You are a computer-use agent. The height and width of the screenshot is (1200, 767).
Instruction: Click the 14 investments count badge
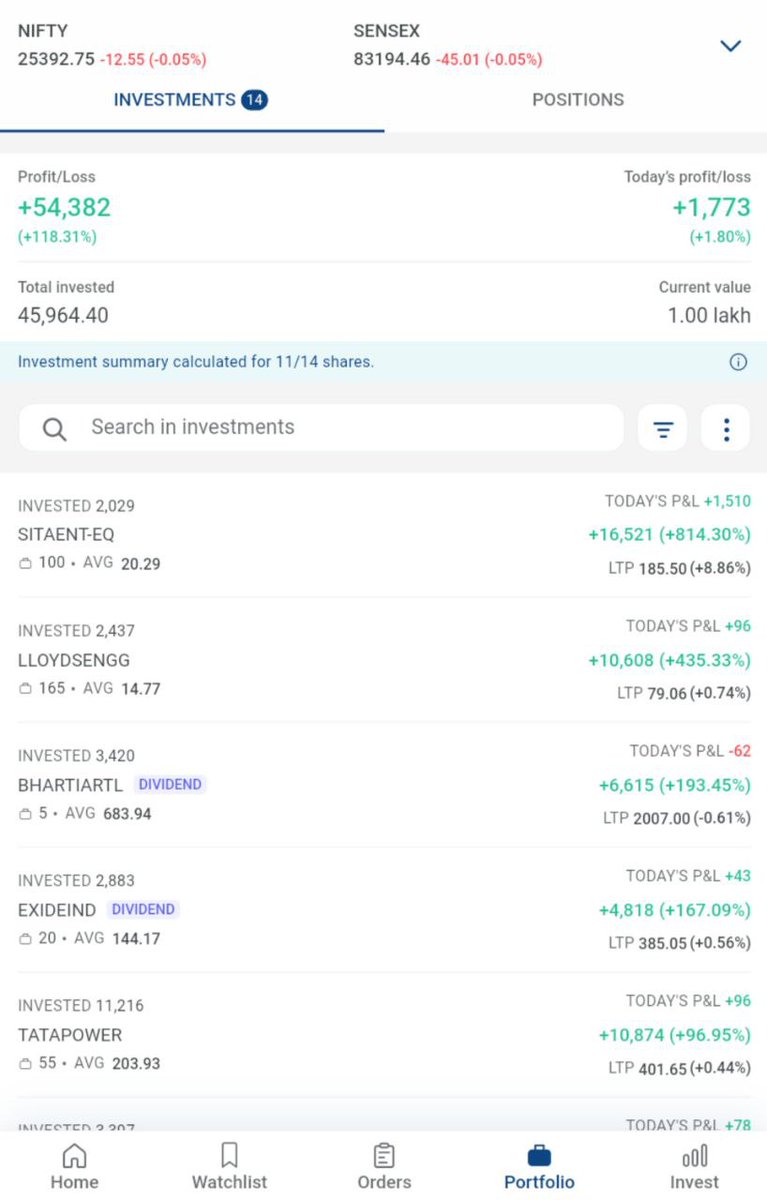pyautogui.click(x=254, y=100)
